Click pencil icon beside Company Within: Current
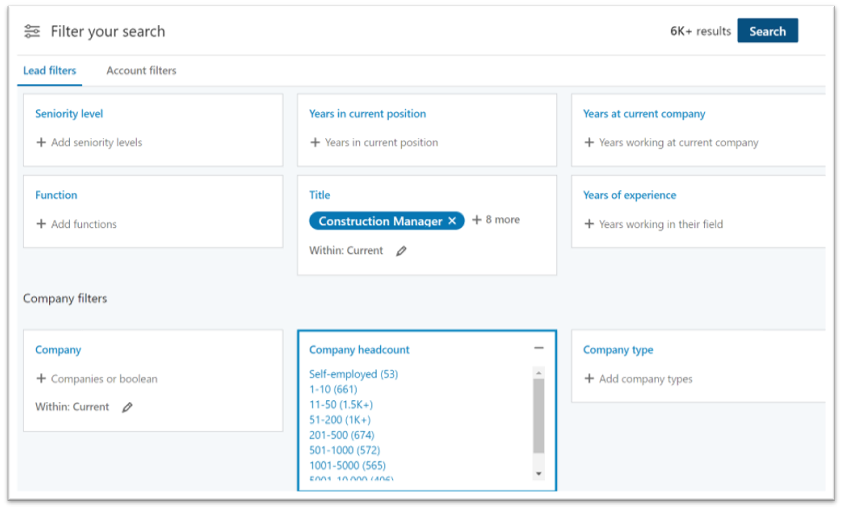Screen dimensions: 843x510 [127, 408]
